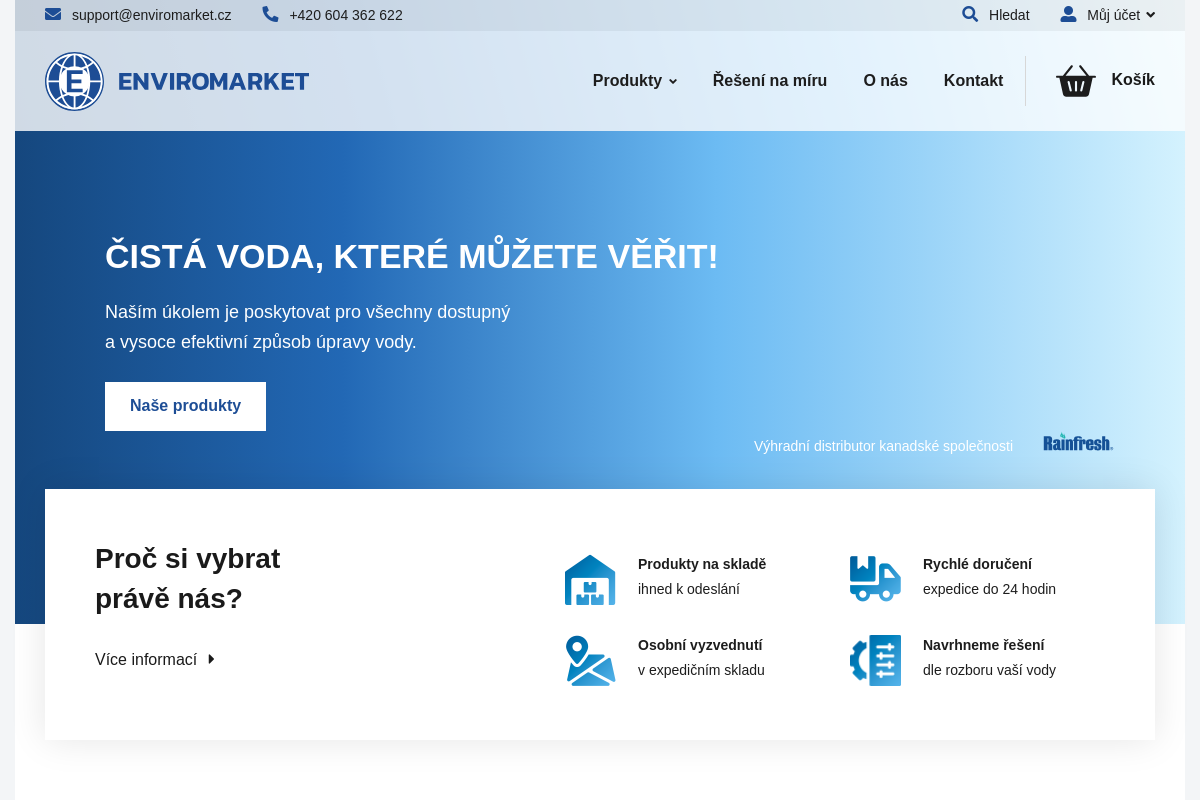Image resolution: width=1200 pixels, height=800 pixels.
Task: Follow the Více informací link
Action: point(145,659)
